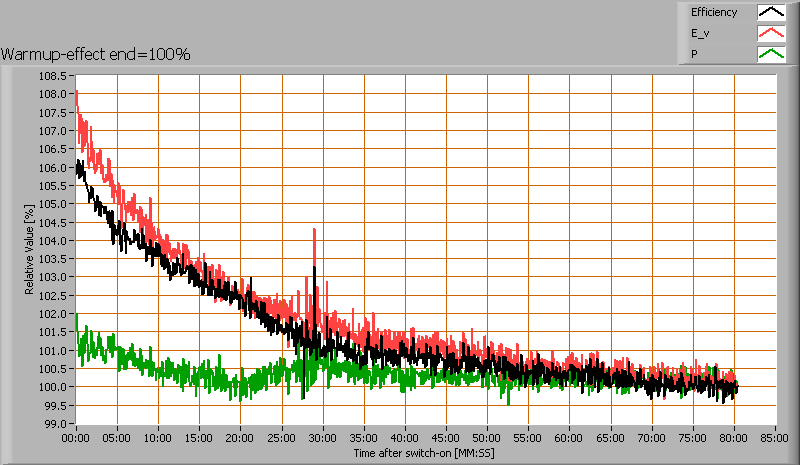The height and width of the screenshot is (465, 800).
Task: Select the Efficiency legend label
Action: (714, 13)
